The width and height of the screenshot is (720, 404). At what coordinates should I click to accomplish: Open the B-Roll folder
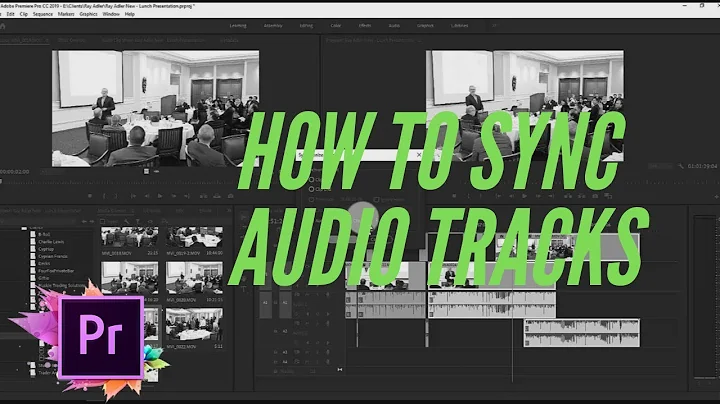(45, 234)
